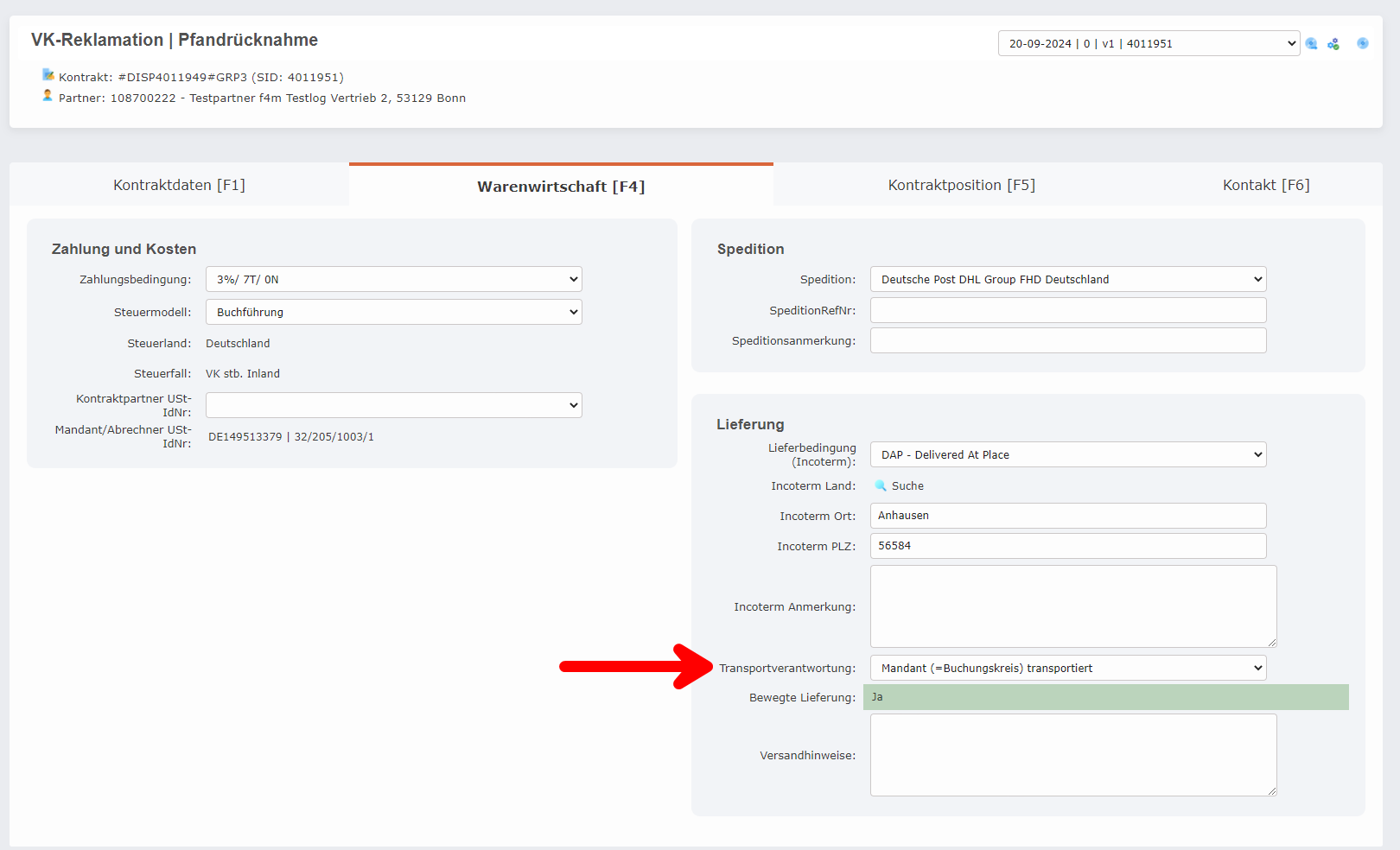Switch to the Kontraktdaten [F1] tab

(x=179, y=185)
